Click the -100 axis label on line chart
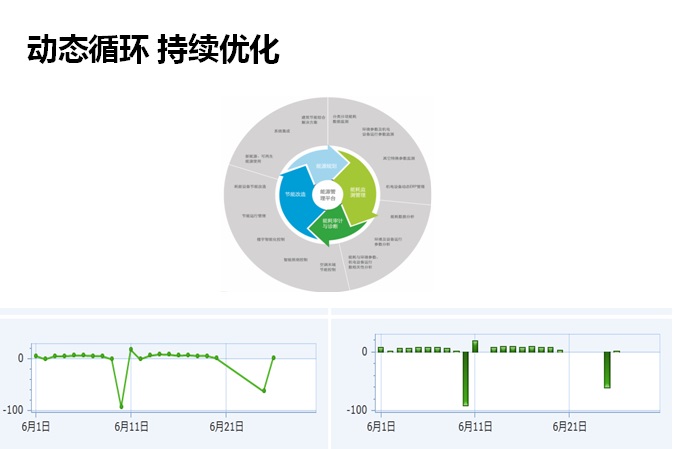The height and width of the screenshot is (449, 682). click(14, 410)
